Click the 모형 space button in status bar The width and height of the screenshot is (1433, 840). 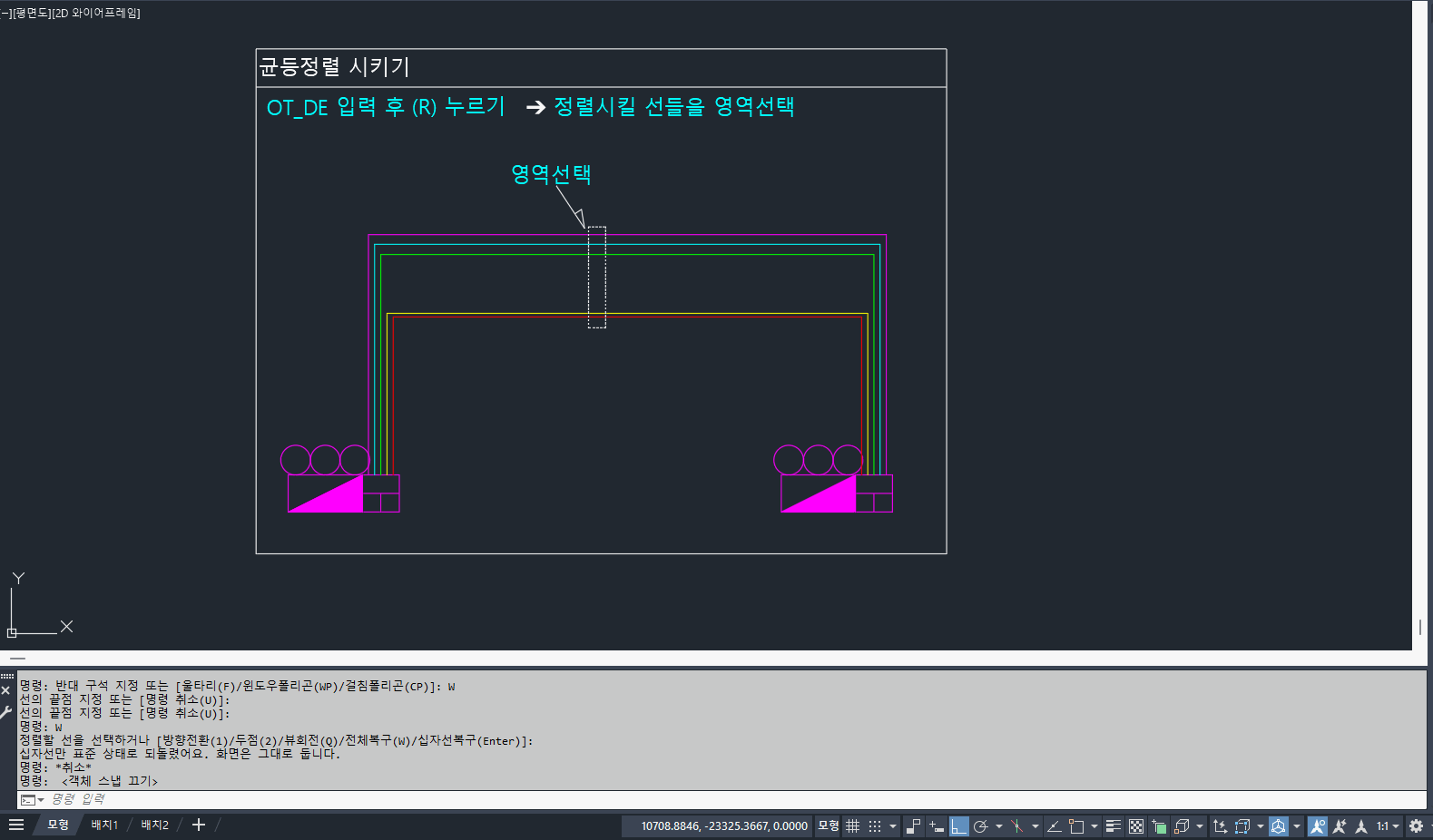pyautogui.click(x=829, y=825)
